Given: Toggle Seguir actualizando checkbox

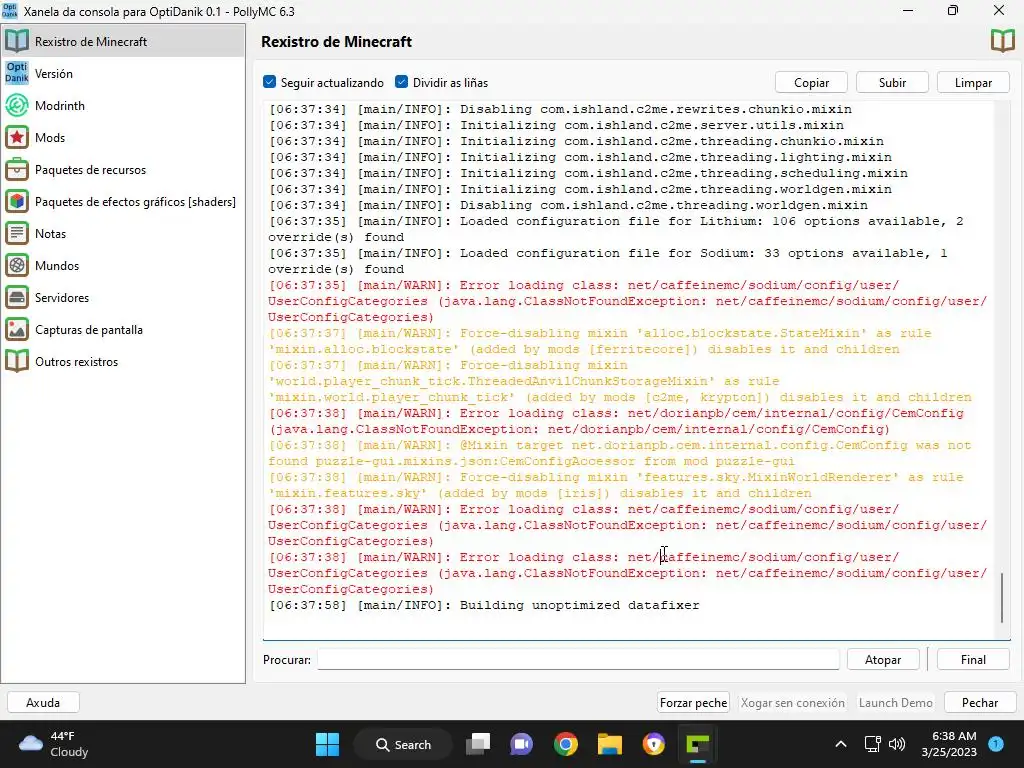Looking at the screenshot, I should point(269,82).
